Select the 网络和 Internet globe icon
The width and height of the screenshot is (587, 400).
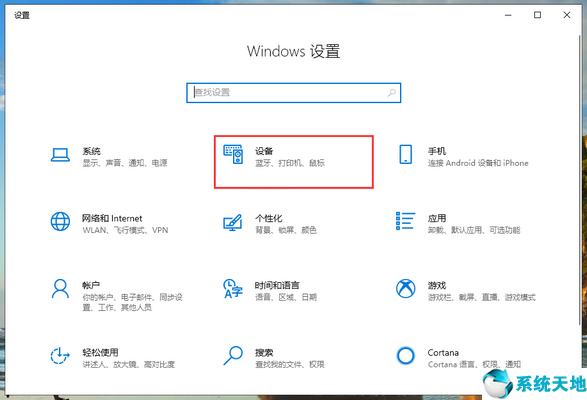pyautogui.click(x=60, y=221)
